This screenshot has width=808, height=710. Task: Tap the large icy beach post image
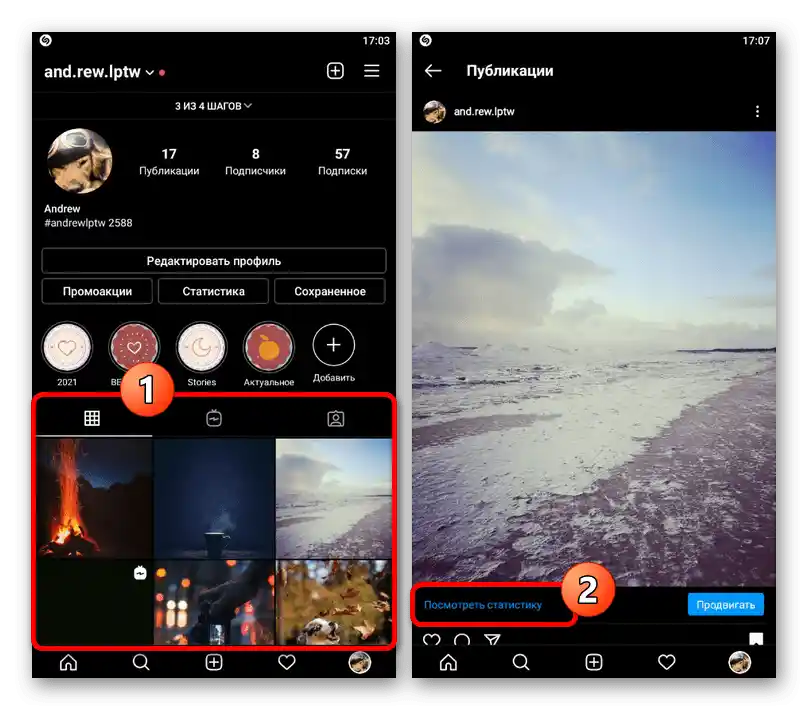pos(594,359)
